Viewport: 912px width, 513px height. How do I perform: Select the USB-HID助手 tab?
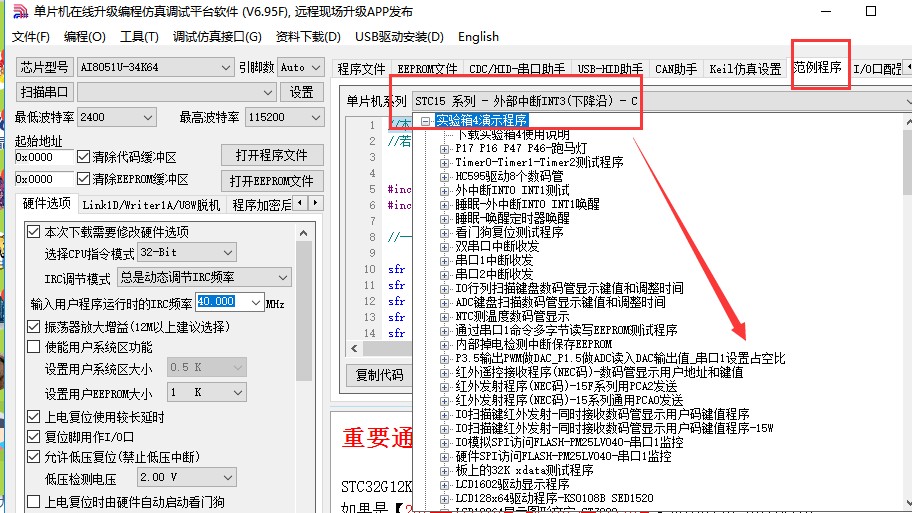[x=610, y=69]
